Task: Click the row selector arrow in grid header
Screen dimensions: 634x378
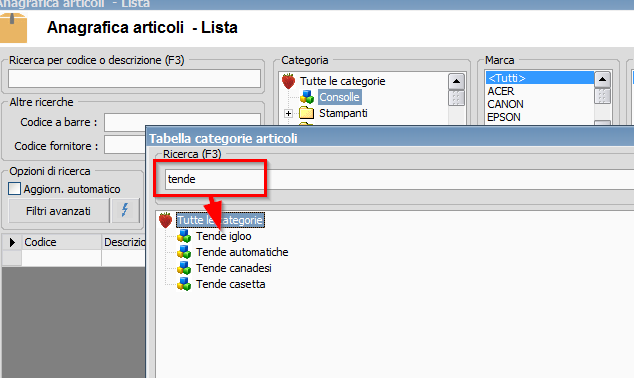Action: click(12, 242)
